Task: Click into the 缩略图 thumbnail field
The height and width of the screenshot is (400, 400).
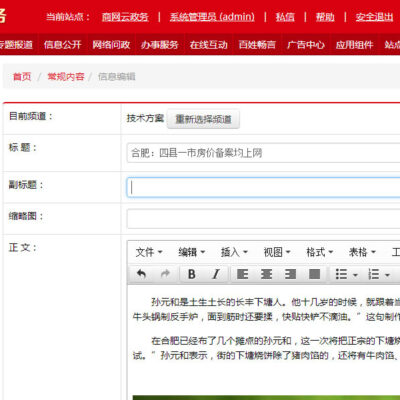Action: click(263, 219)
